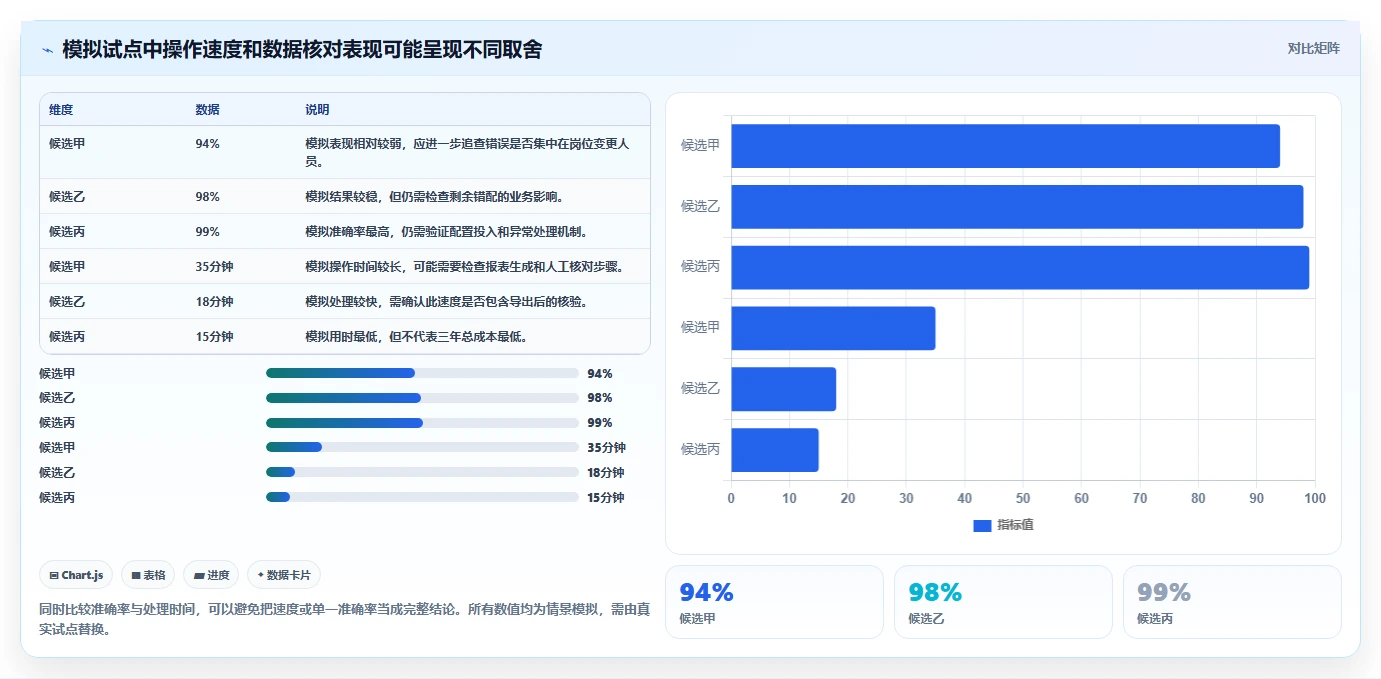Open the 98% 候选乙 data card
1381x679 pixels.
1003,602
